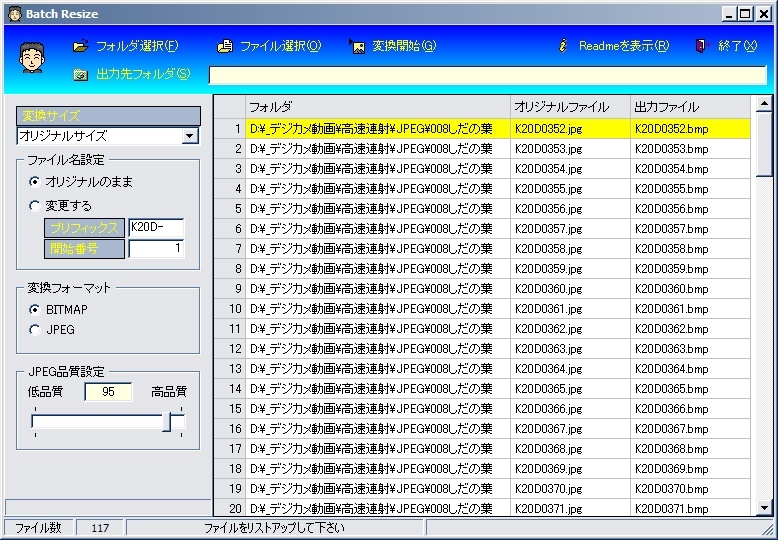
Task: Click the convert start picture icon
Action: pos(357,46)
